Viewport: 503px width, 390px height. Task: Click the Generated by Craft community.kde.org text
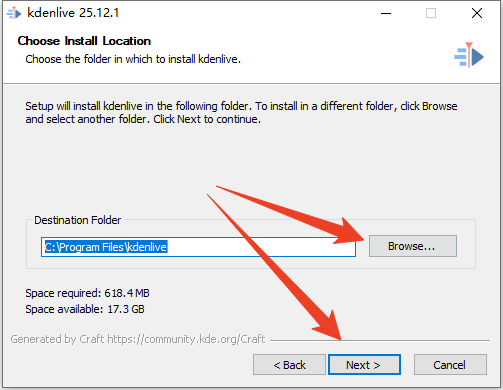coord(138,339)
